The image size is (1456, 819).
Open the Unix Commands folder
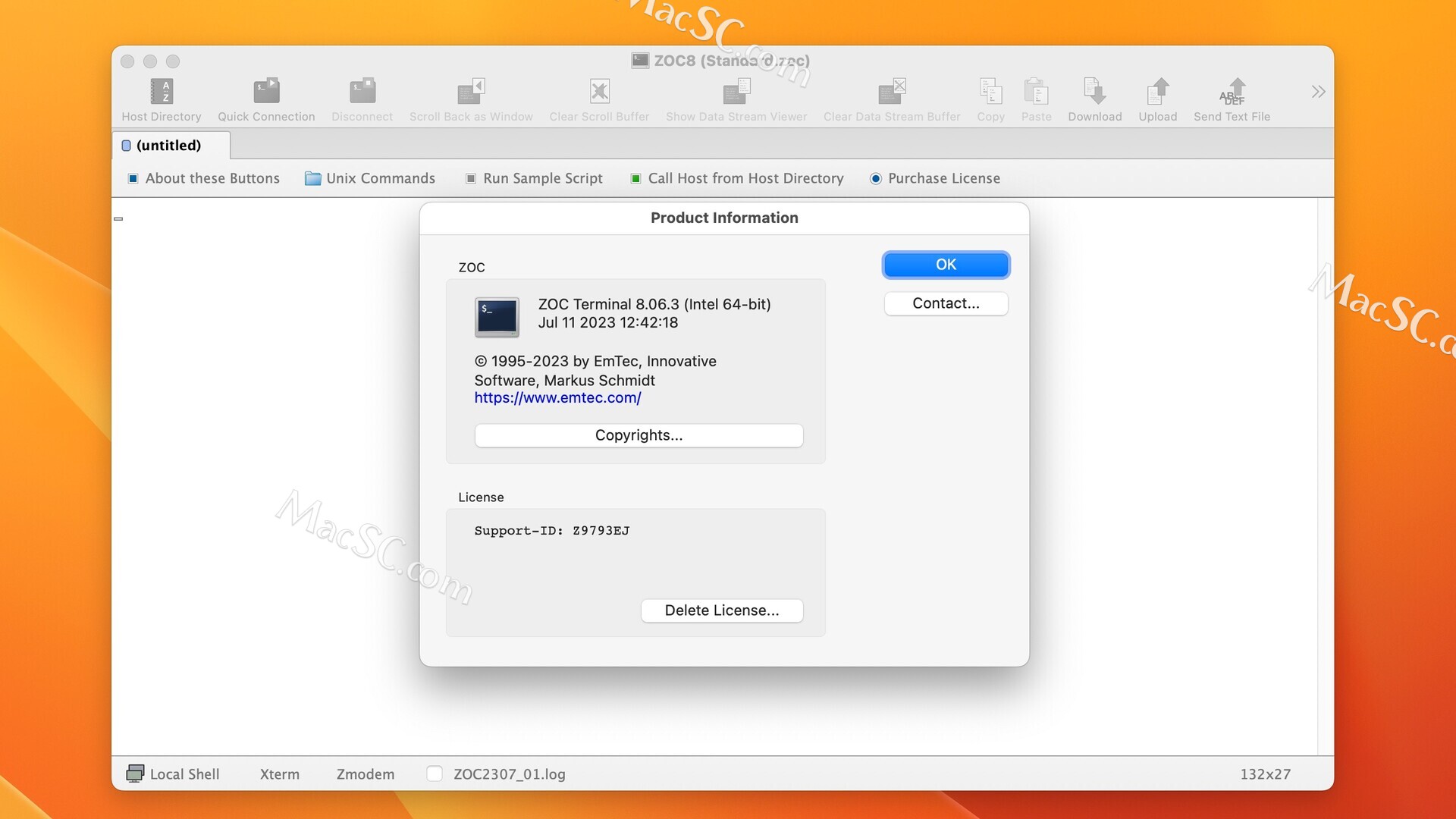click(x=370, y=178)
